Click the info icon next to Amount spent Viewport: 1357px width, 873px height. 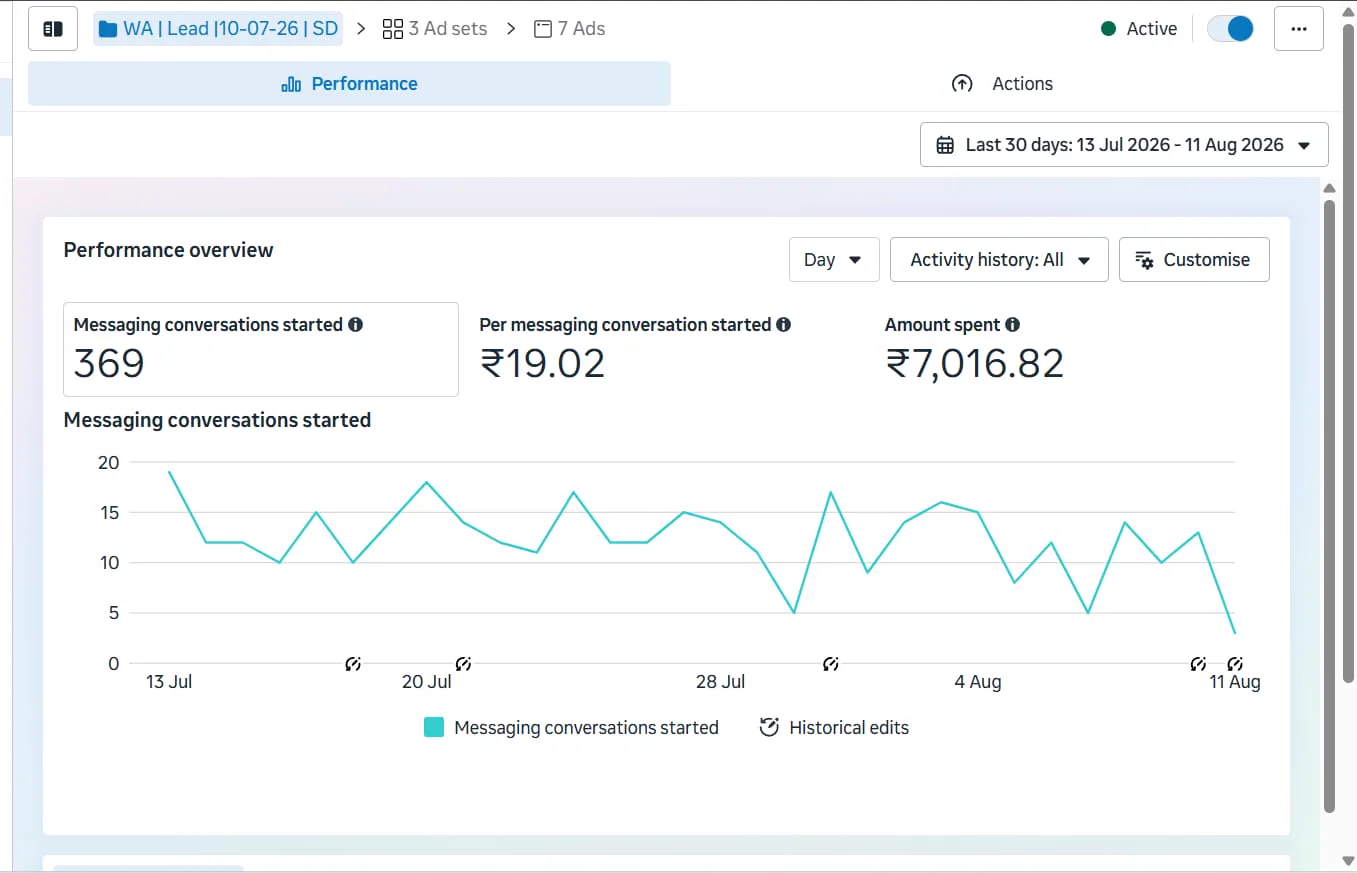1012,325
